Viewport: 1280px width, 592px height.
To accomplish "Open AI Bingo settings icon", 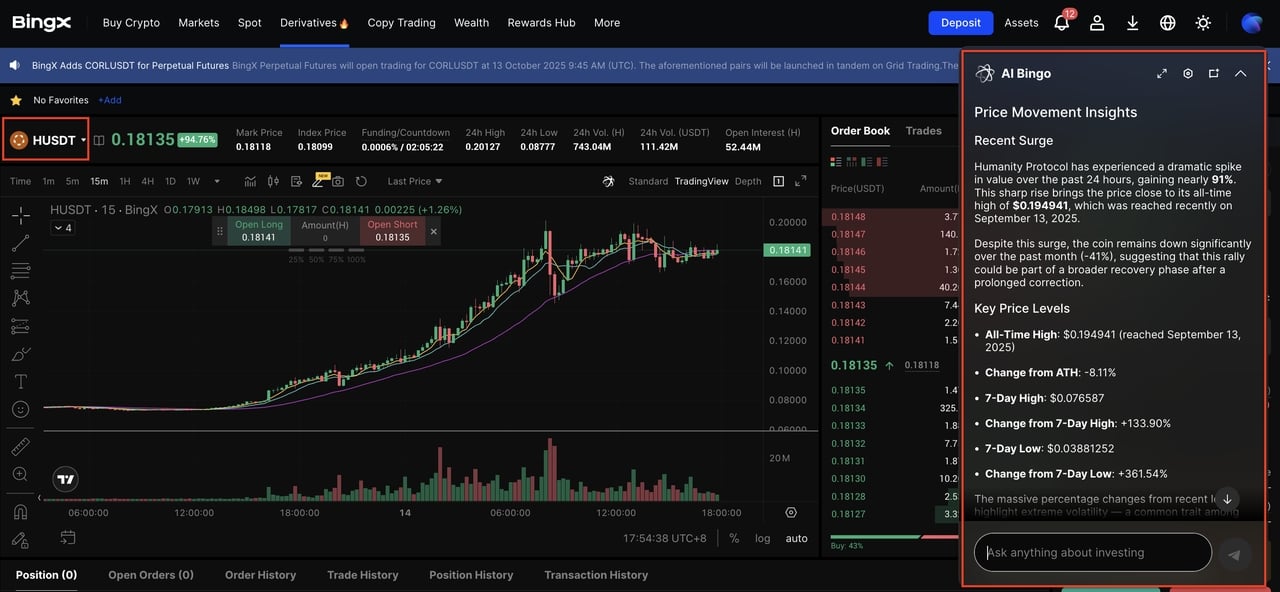I will pos(1188,73).
